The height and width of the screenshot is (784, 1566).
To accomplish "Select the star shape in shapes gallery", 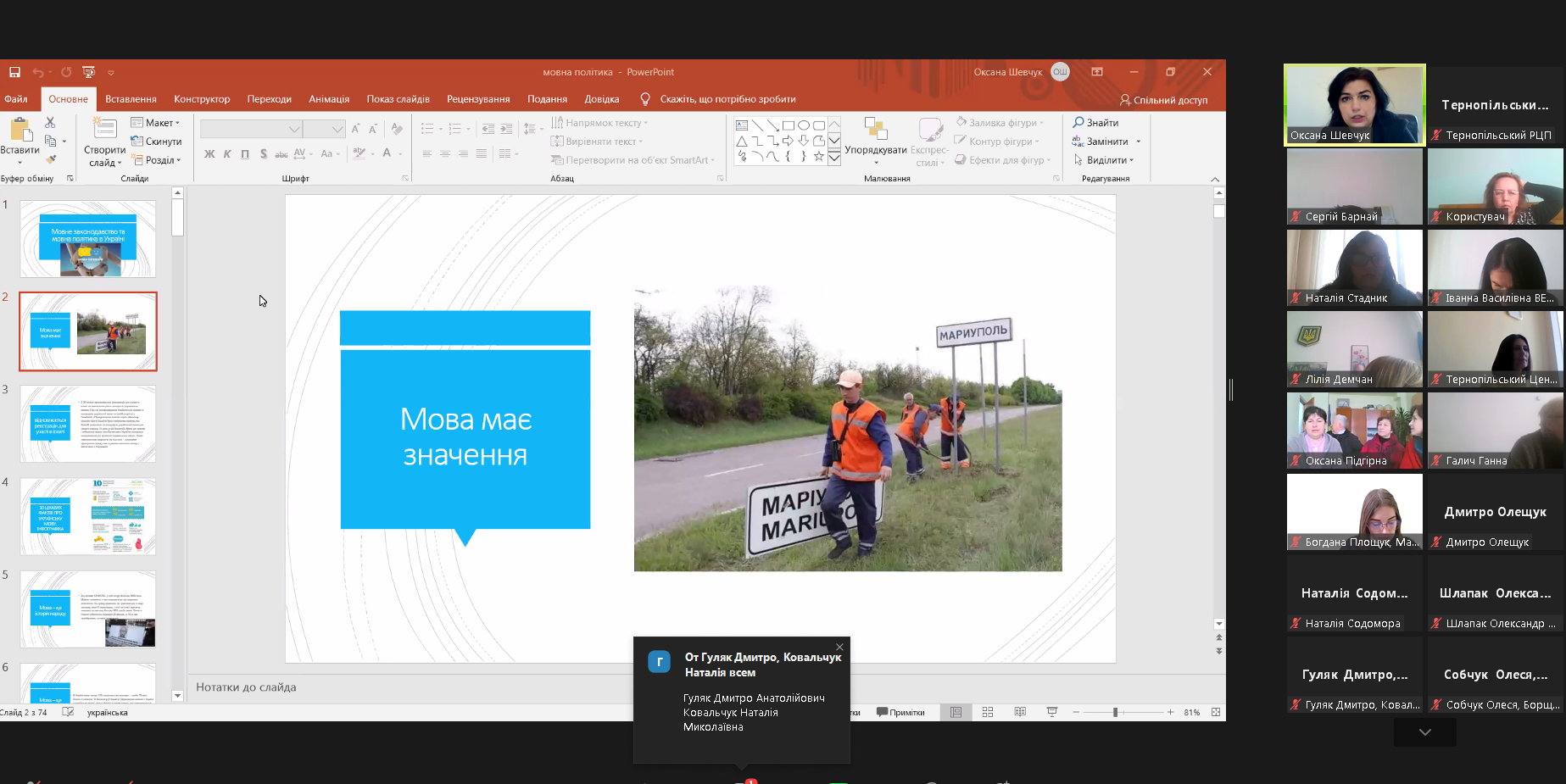I will coord(819,156).
